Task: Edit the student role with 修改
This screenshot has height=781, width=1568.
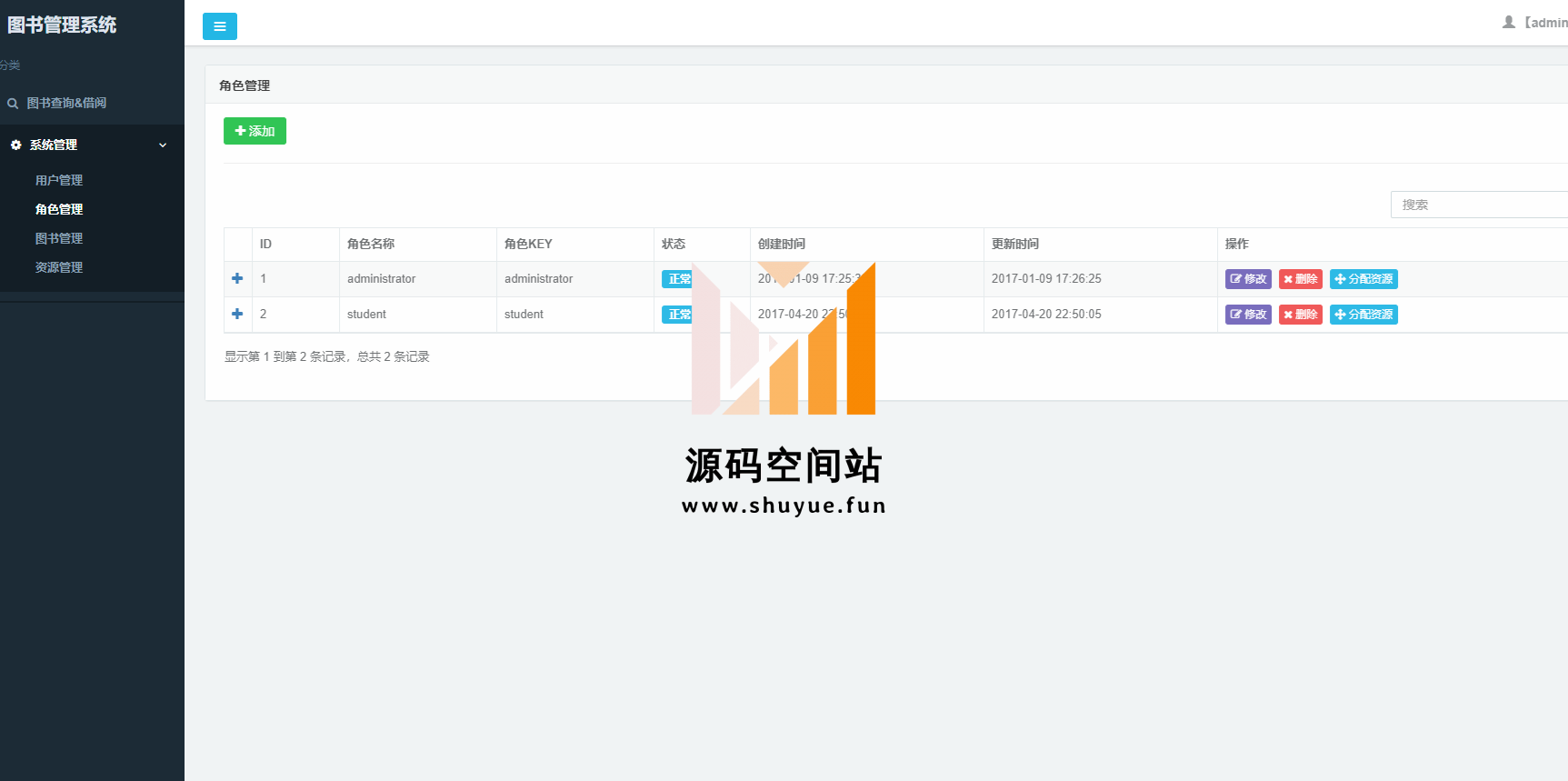Action: pos(1248,315)
